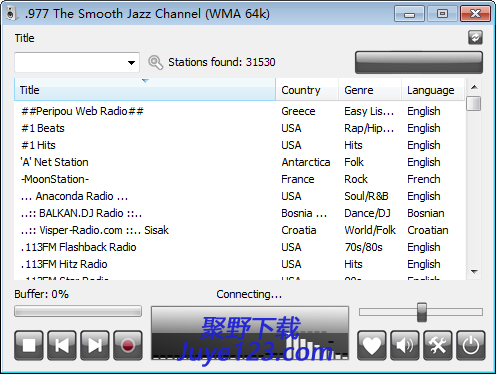Click the Croatian language cell

coord(428,230)
